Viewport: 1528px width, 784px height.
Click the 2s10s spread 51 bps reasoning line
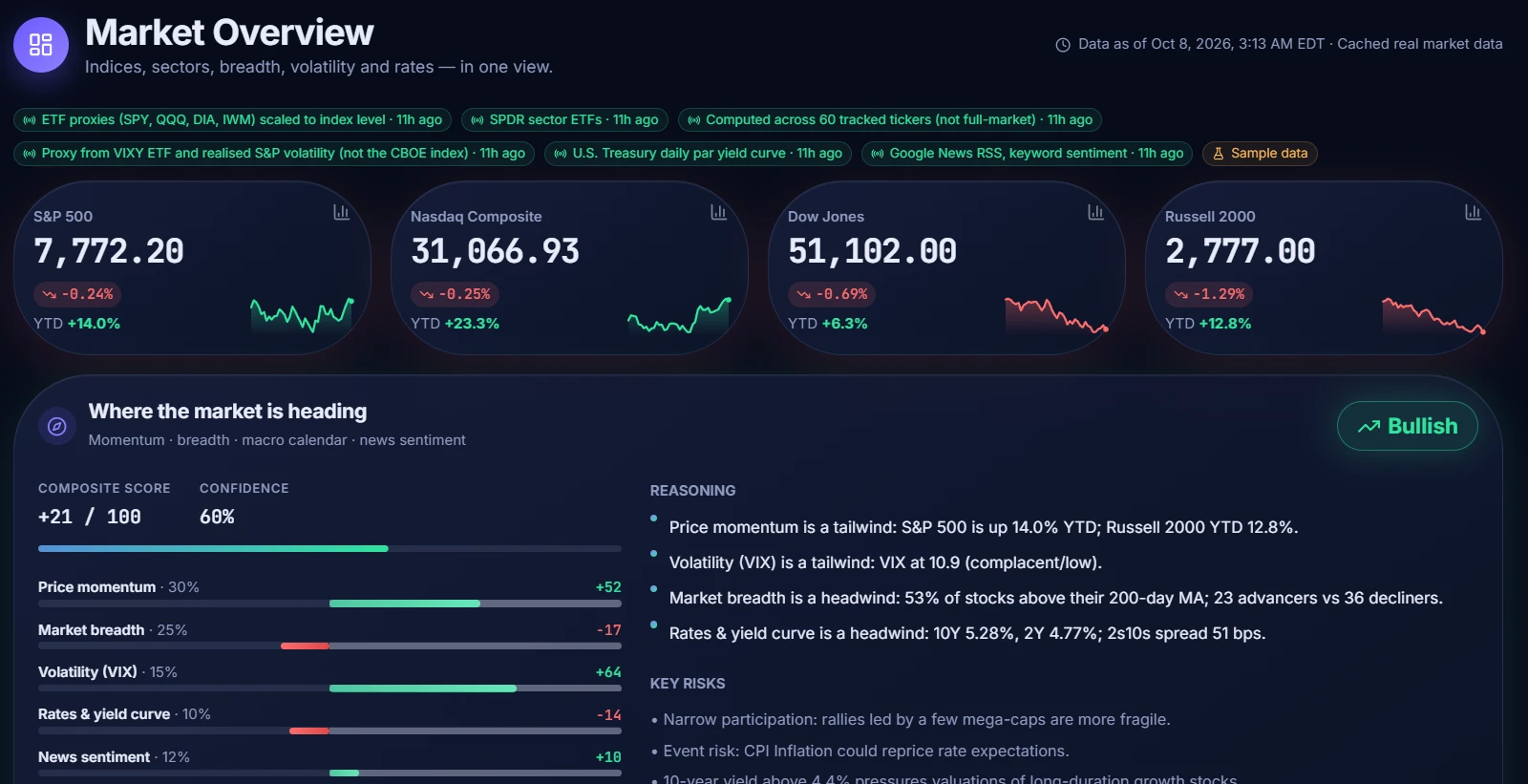click(967, 633)
